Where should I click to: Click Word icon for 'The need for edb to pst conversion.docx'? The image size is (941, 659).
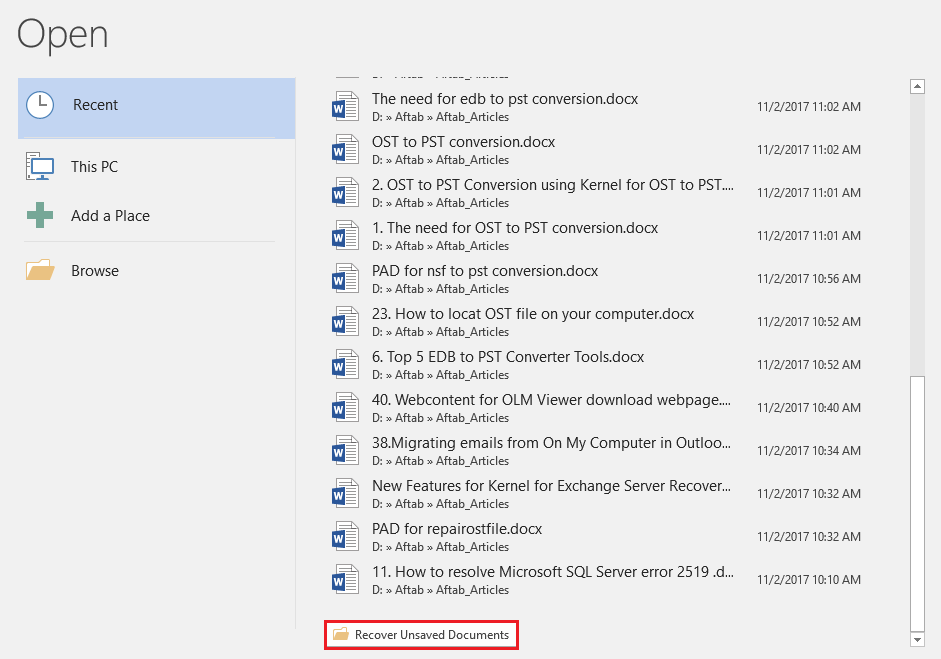346,106
